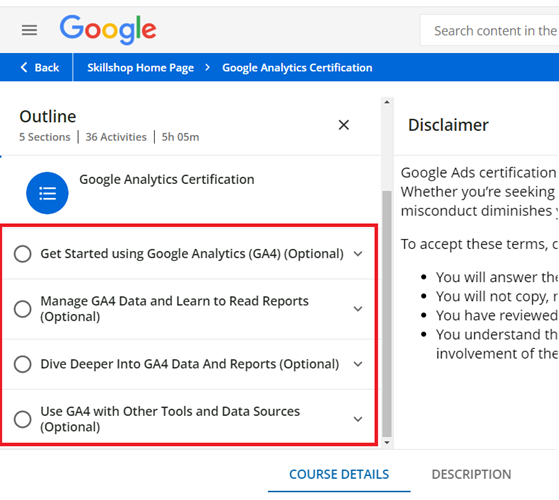This screenshot has width=559, height=500.
Task: Click Dive Deeper Into GA4 Data label
Action: tap(190, 364)
